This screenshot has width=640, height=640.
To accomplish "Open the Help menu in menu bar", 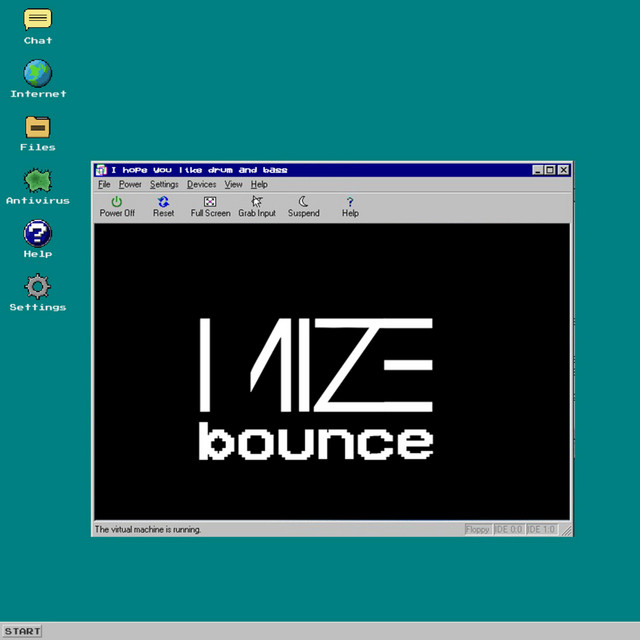I will pos(259,184).
